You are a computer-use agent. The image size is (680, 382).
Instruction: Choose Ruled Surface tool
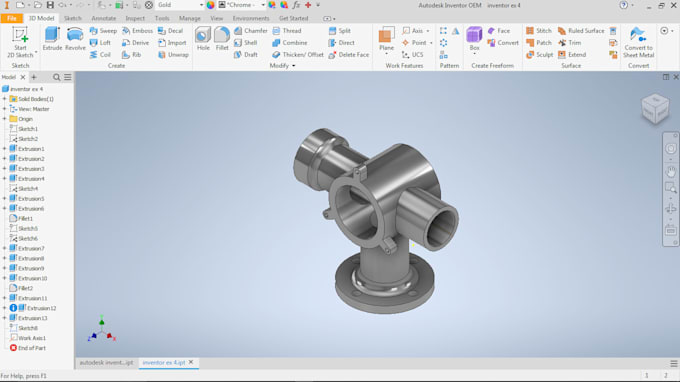[581, 31]
